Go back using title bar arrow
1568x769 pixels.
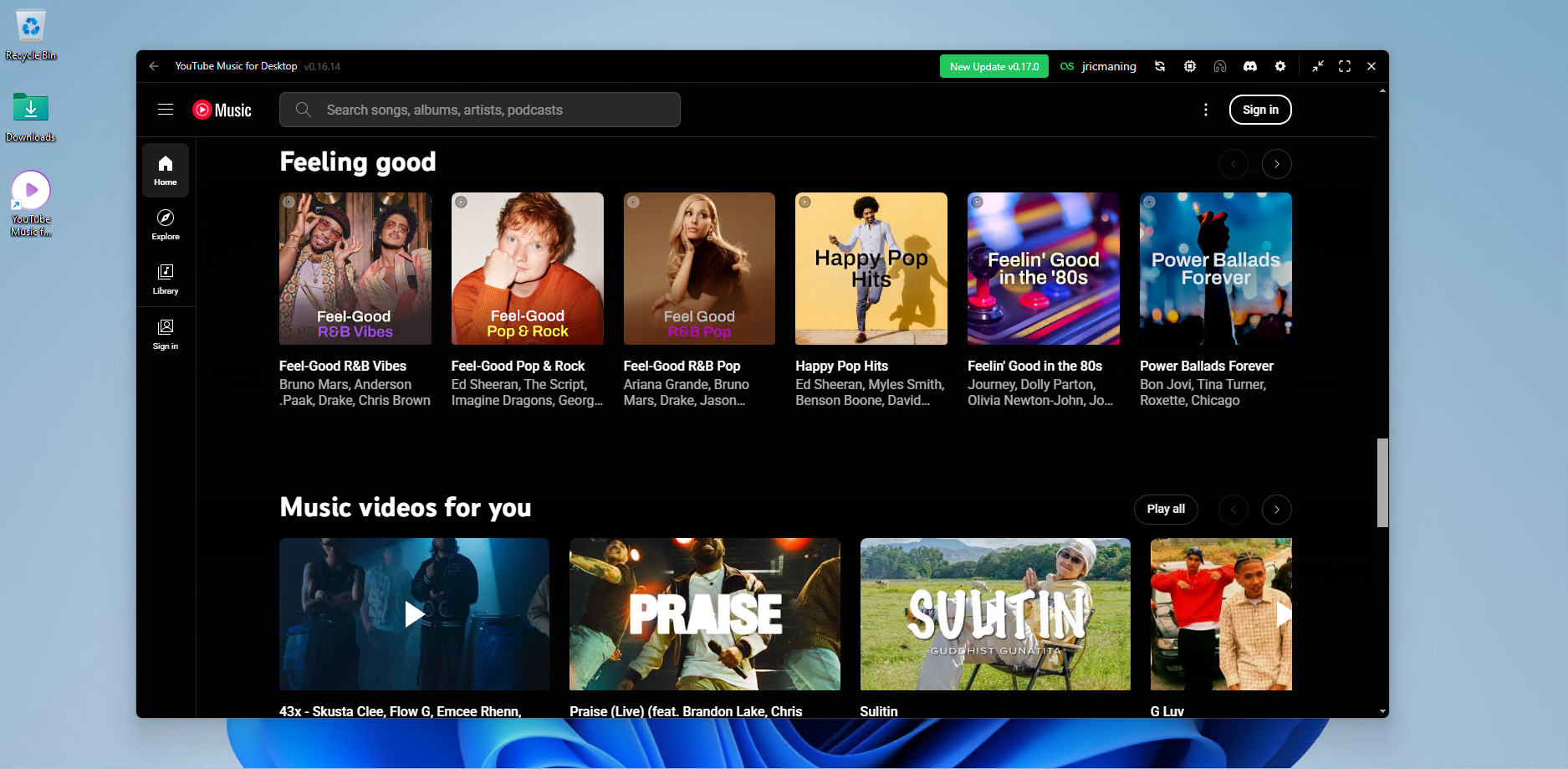[154, 66]
